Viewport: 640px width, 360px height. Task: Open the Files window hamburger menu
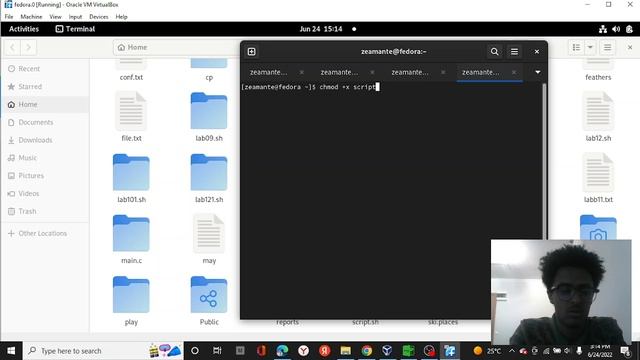607,47
